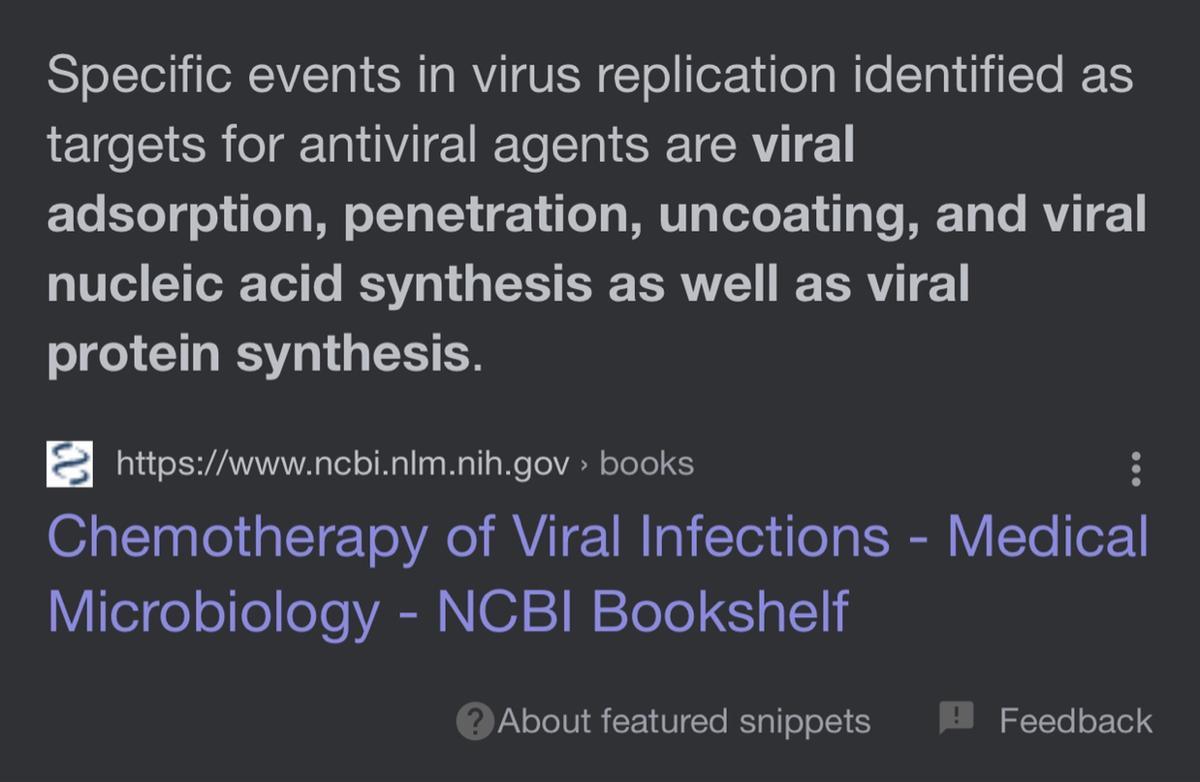Click the question mark help icon
Image resolution: width=1200 pixels, height=782 pixels.
coord(474,721)
